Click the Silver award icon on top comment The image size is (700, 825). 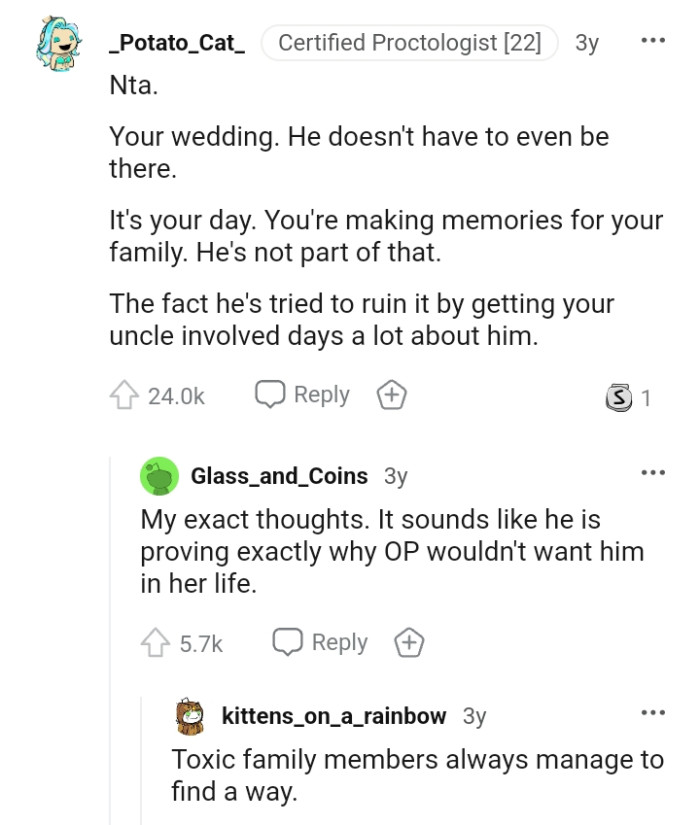[x=620, y=397]
